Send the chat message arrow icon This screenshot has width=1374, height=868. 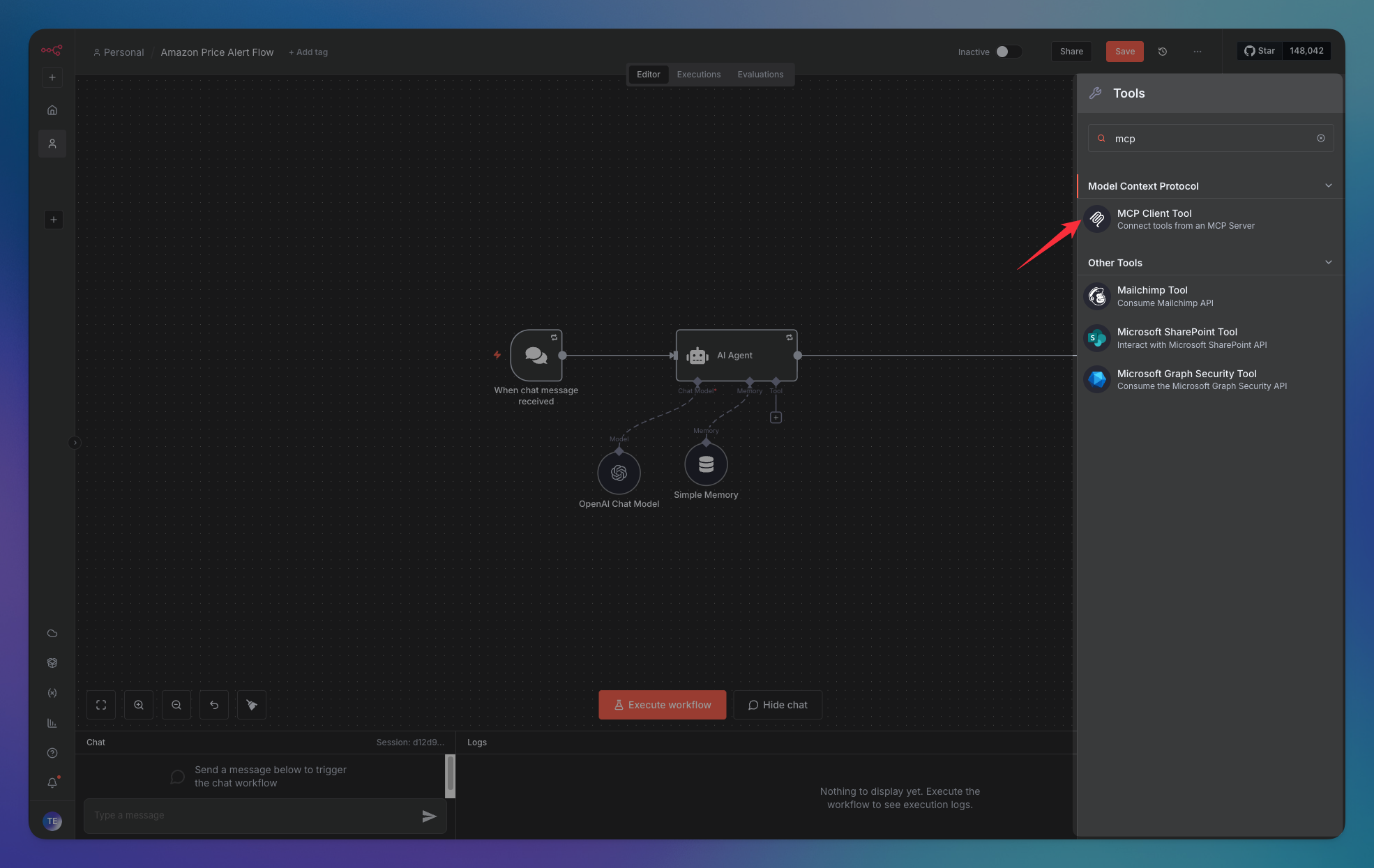429,816
